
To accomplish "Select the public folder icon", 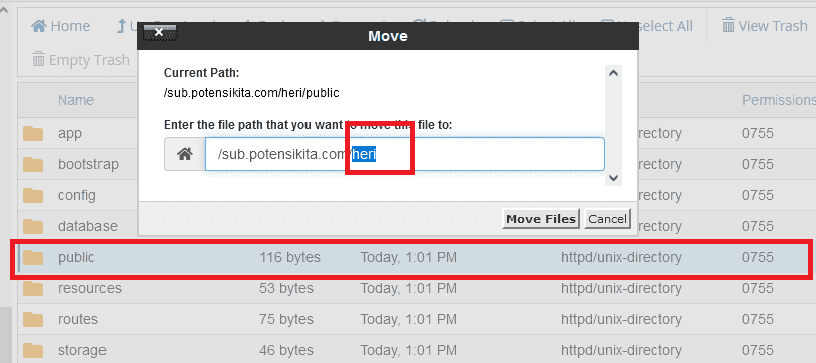I will pyautogui.click(x=33, y=257).
